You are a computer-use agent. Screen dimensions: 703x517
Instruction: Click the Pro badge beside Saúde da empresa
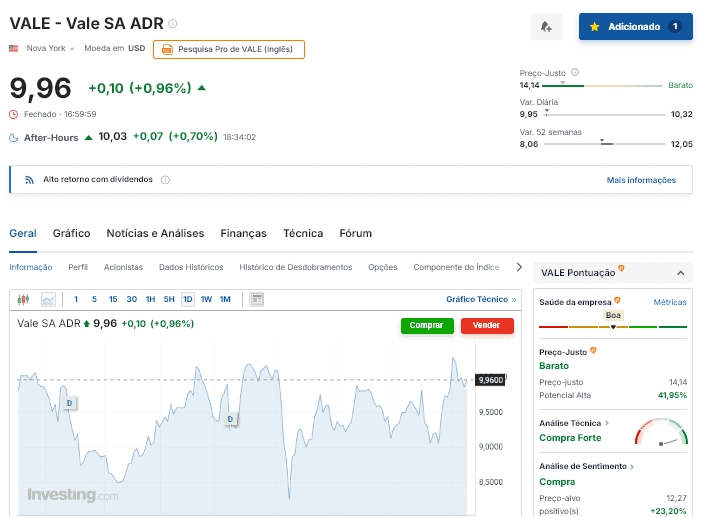pyautogui.click(x=617, y=300)
